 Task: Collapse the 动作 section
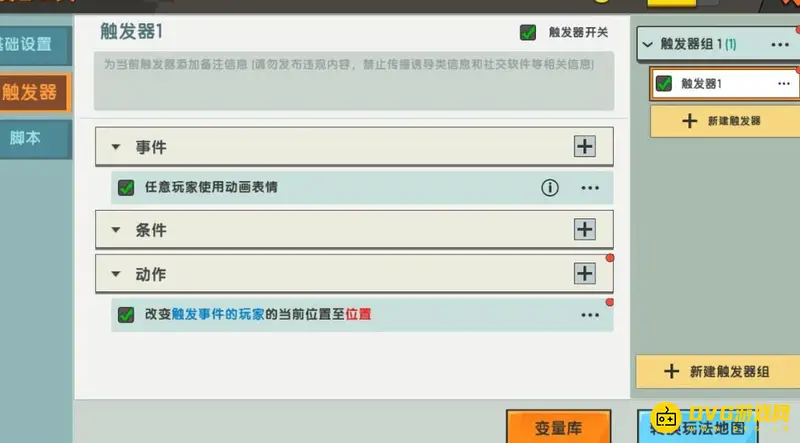(x=116, y=274)
